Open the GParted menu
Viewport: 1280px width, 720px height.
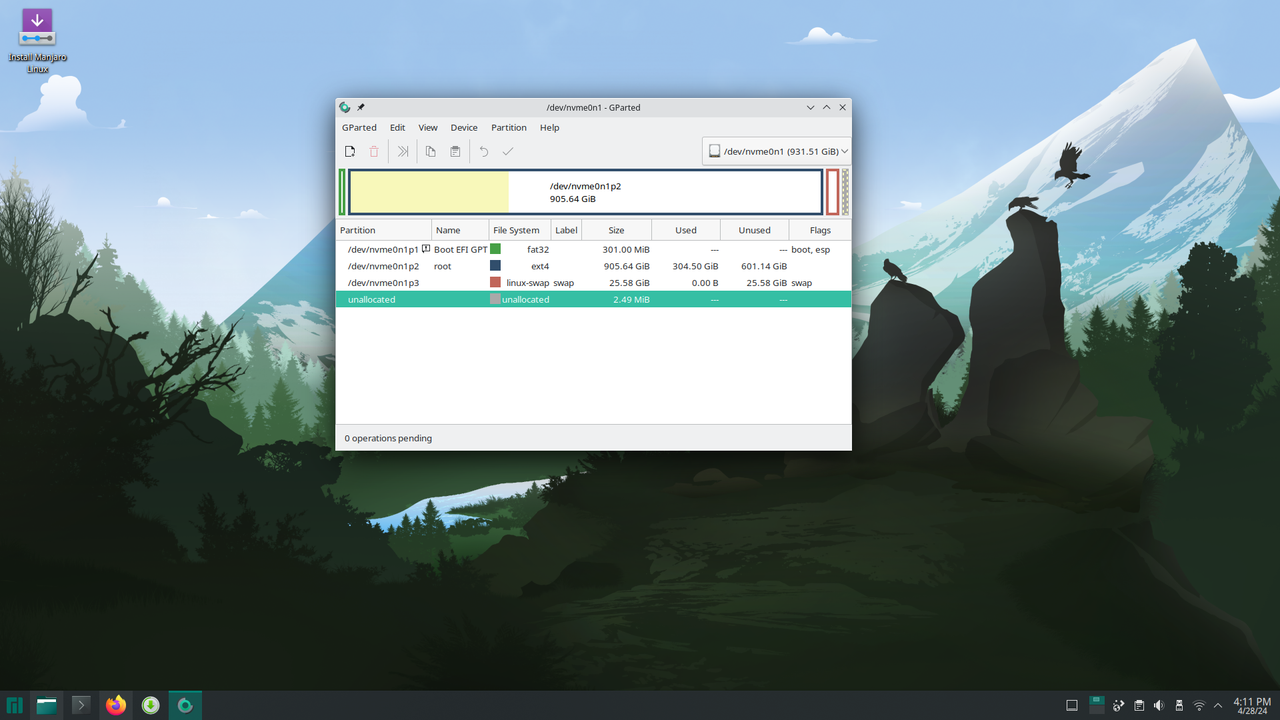coord(359,128)
